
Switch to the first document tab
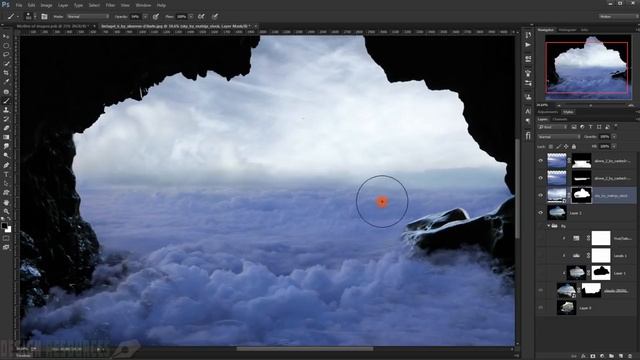(x=53, y=26)
